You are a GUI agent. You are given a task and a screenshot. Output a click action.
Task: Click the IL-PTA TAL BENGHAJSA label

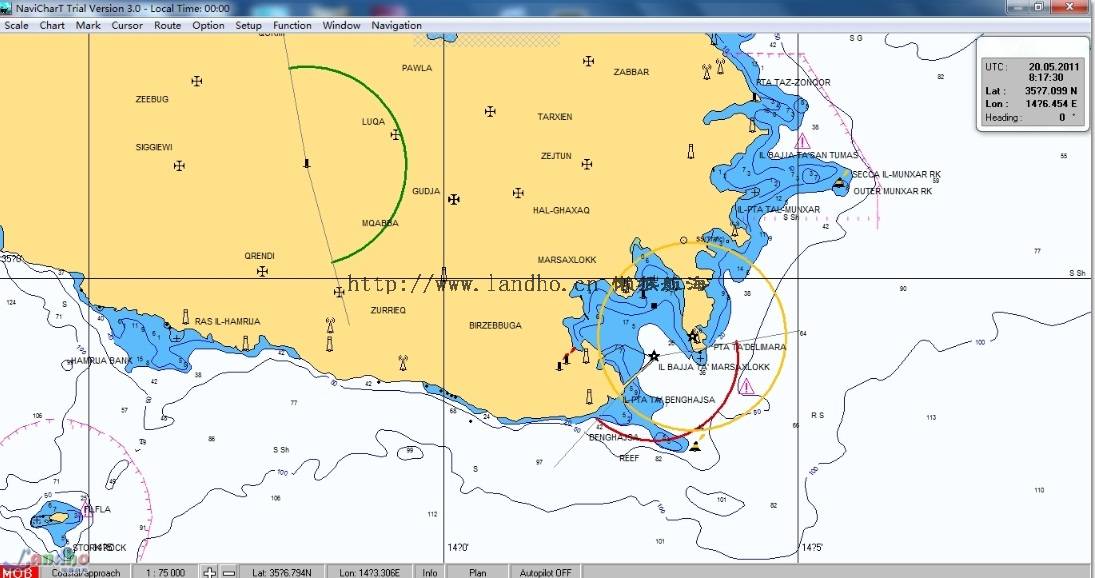(x=669, y=400)
